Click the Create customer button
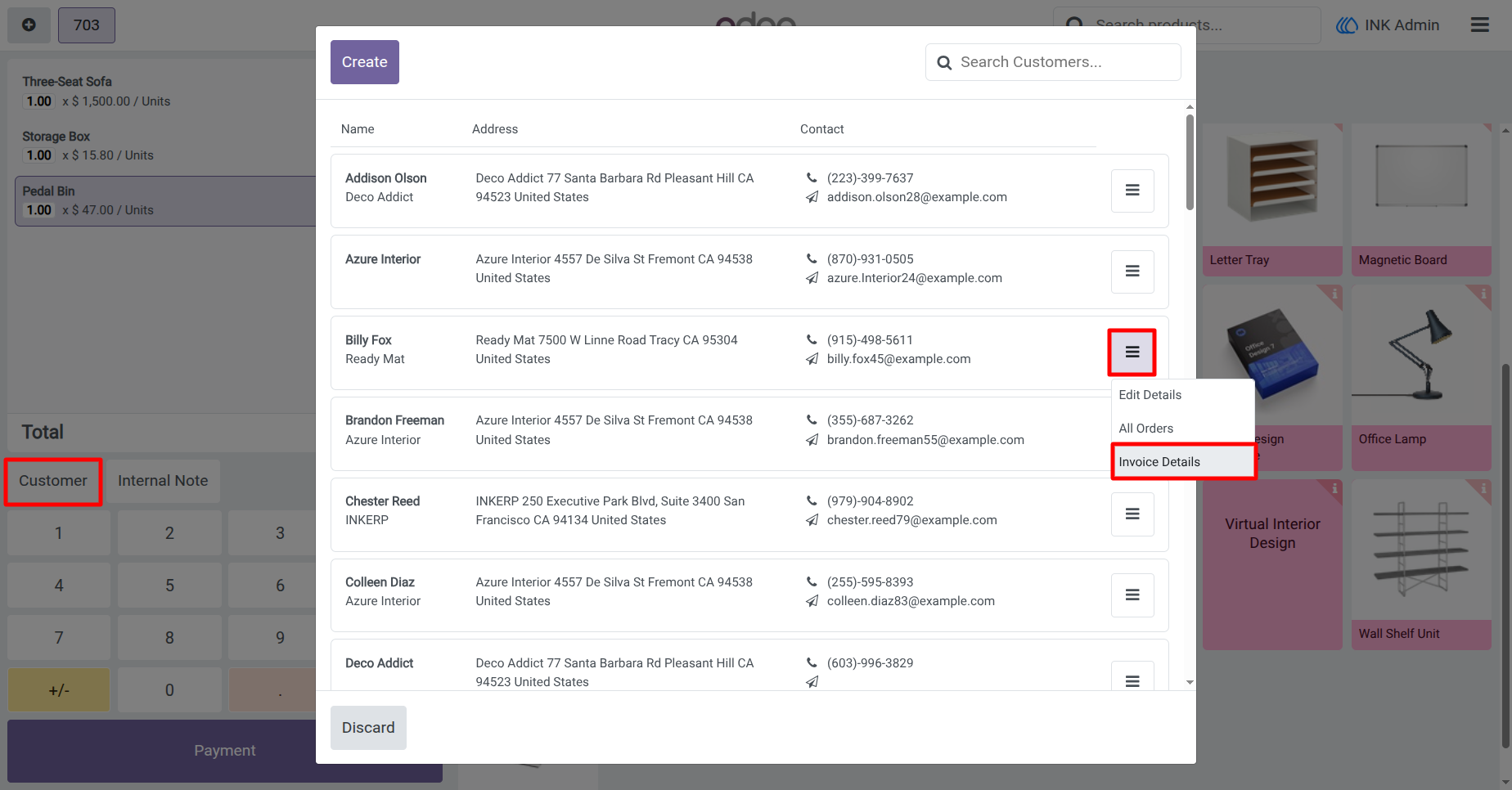The height and width of the screenshot is (790, 1512). pos(365,62)
